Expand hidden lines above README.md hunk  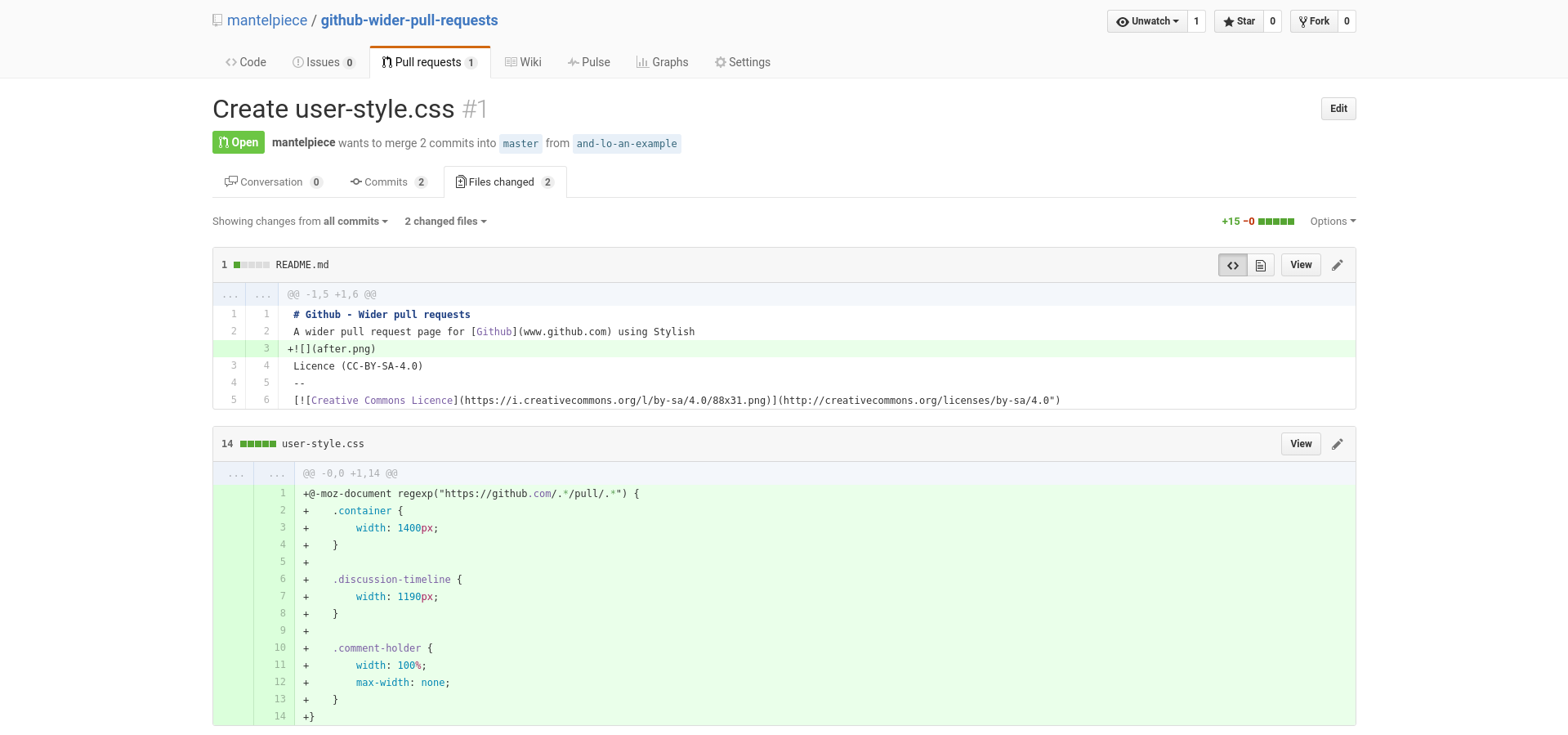click(246, 294)
